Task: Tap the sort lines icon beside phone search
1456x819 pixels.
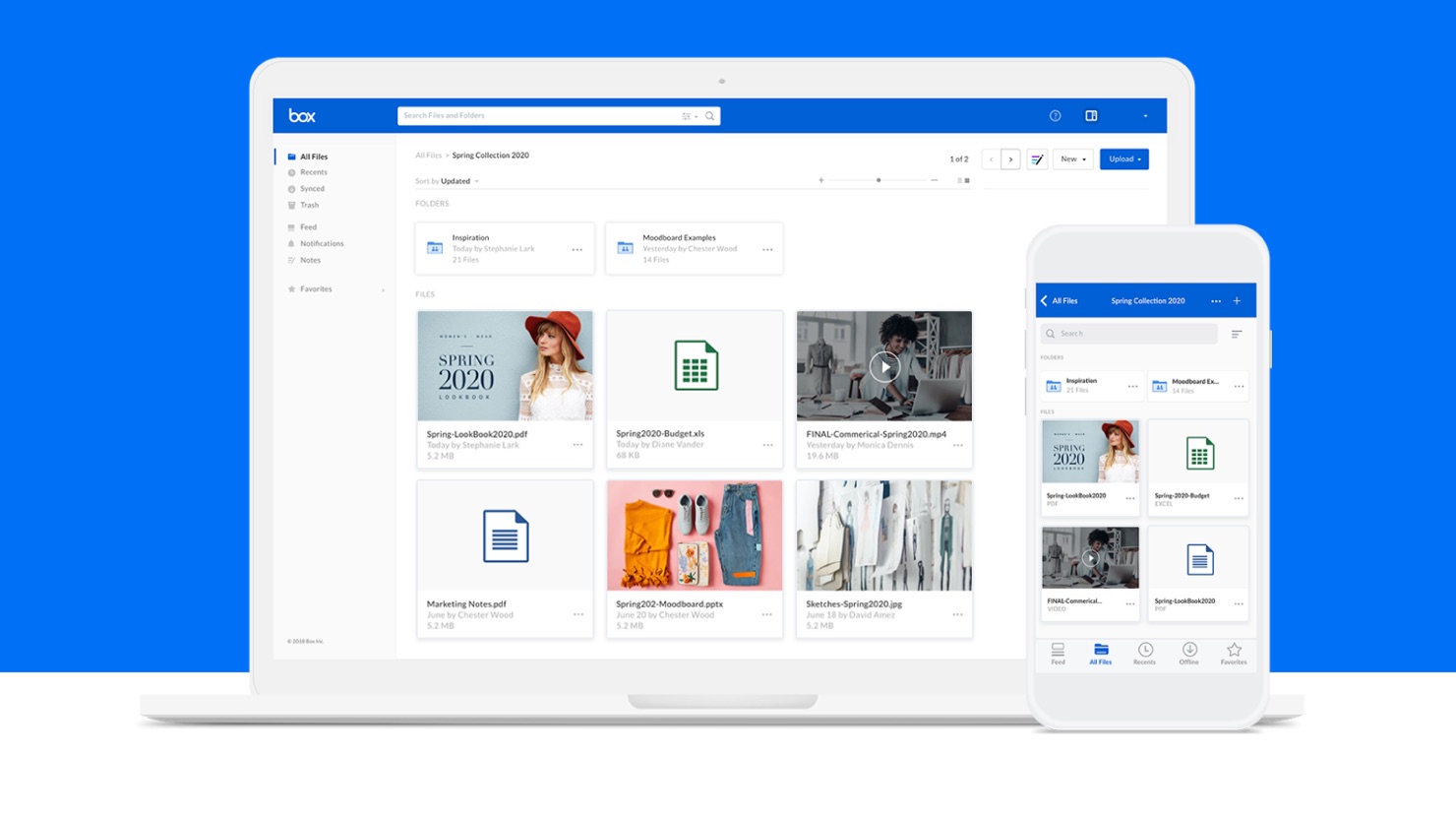Action: [1237, 335]
